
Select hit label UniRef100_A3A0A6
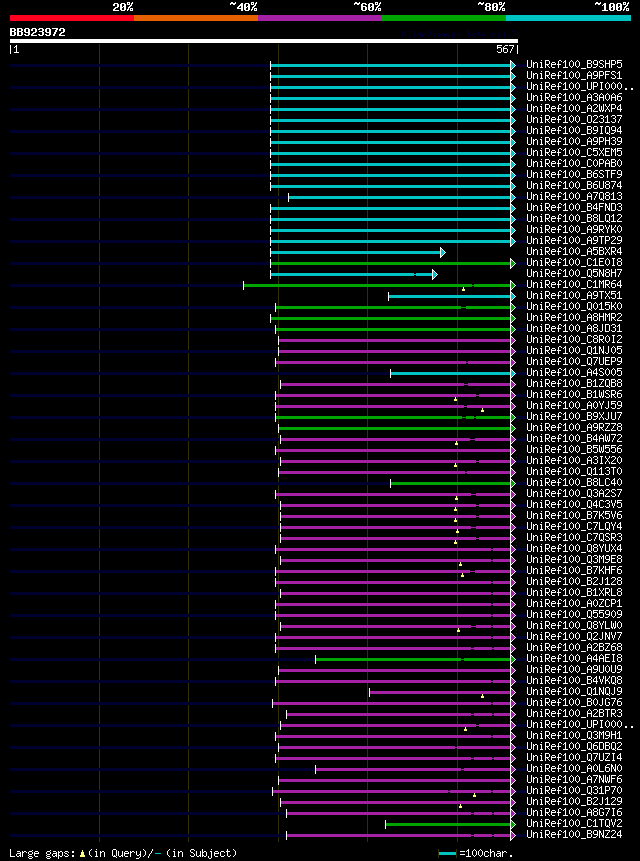click(574, 98)
